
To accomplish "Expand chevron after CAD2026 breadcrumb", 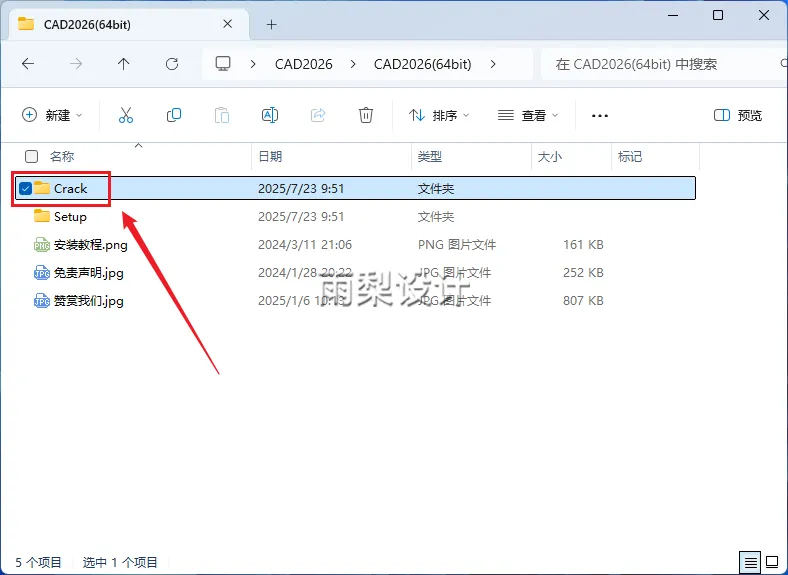I will (x=353, y=64).
